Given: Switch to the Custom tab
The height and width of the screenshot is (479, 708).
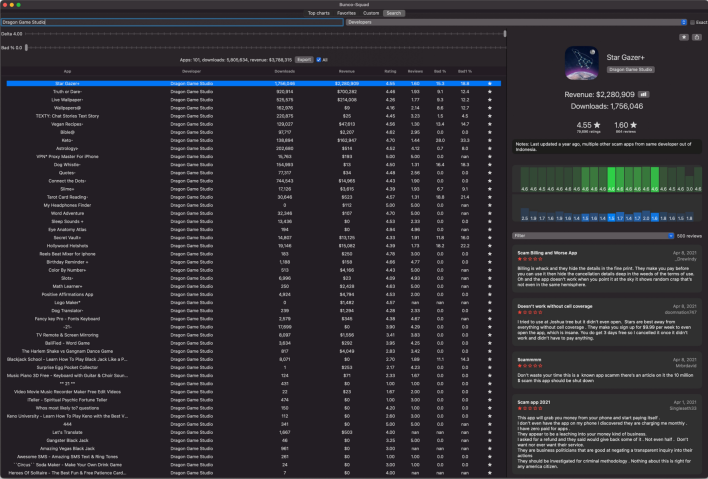Looking at the screenshot, I should click(x=371, y=13).
